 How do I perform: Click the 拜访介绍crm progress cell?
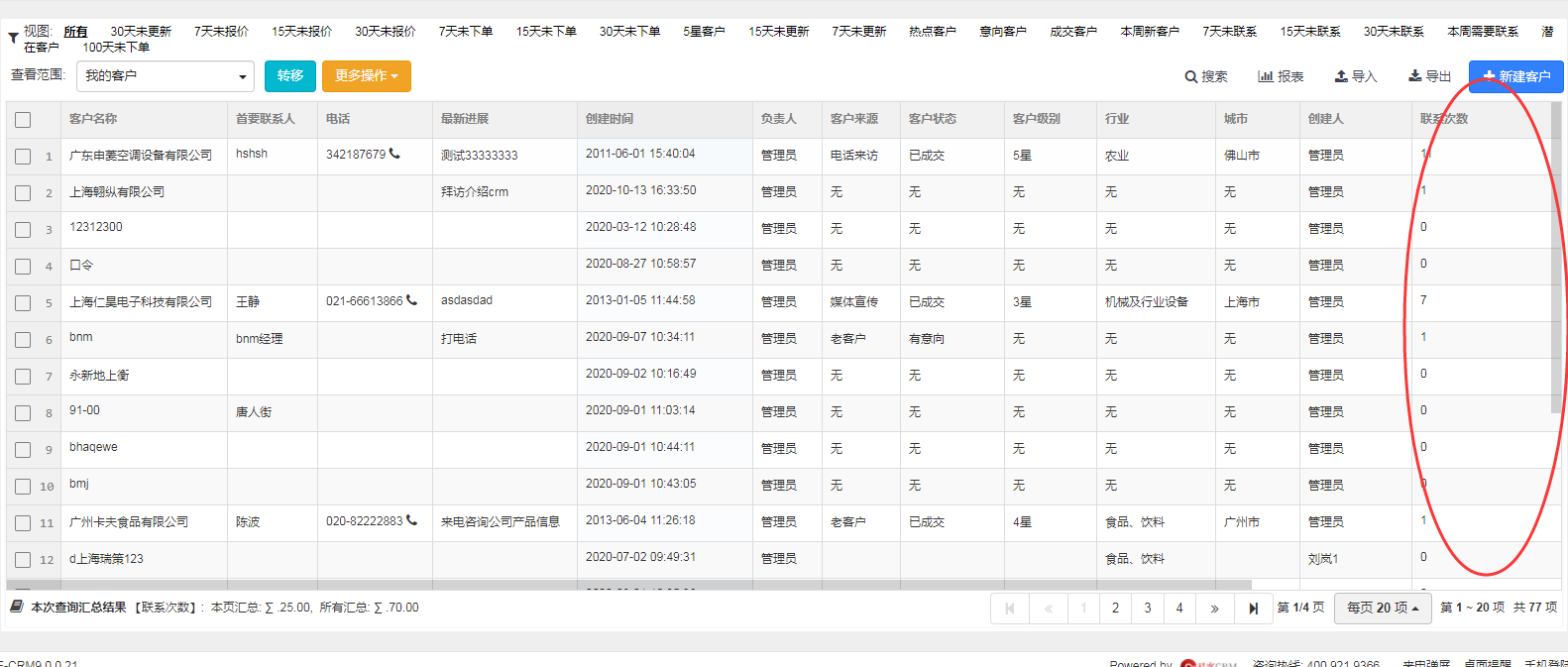tap(475, 192)
